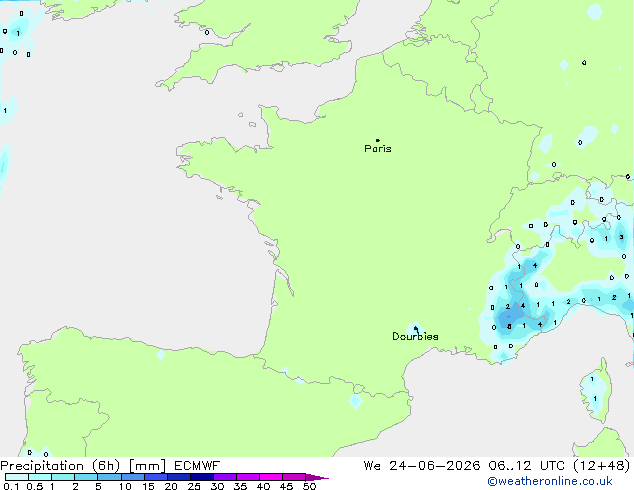Select the 35–40 mm legend swatch
634x490 pixels.
(x=247, y=477)
